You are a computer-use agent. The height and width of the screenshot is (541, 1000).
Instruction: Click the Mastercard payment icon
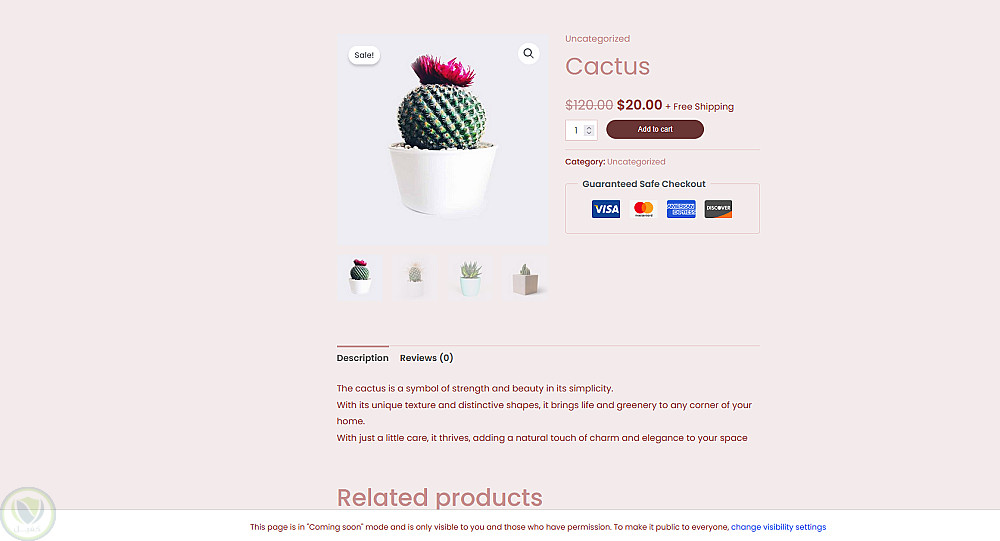(644, 209)
